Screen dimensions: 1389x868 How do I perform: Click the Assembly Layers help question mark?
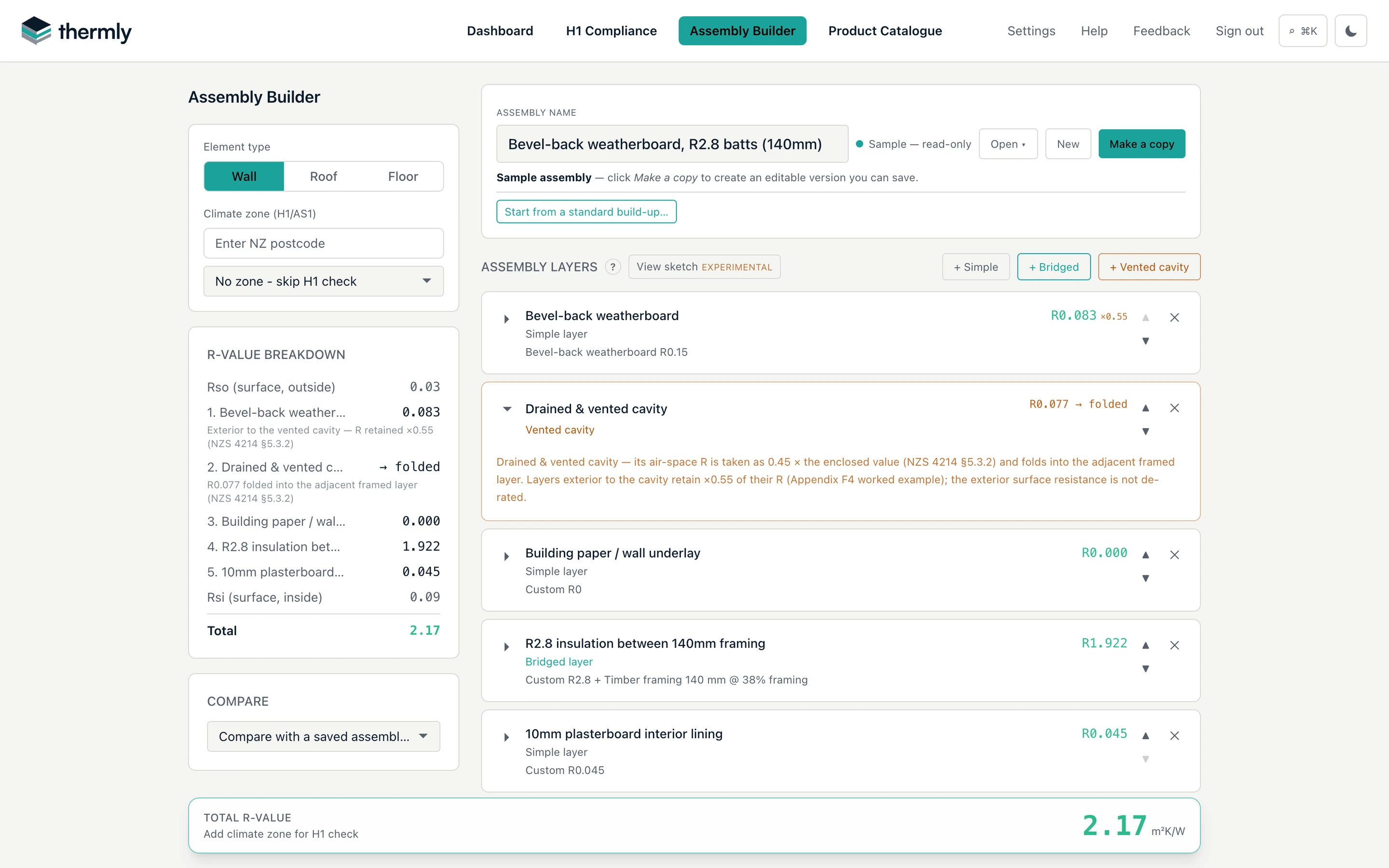613,267
